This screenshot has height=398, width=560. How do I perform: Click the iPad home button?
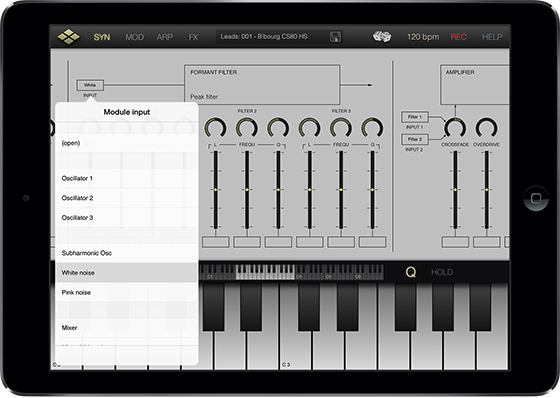tap(536, 198)
